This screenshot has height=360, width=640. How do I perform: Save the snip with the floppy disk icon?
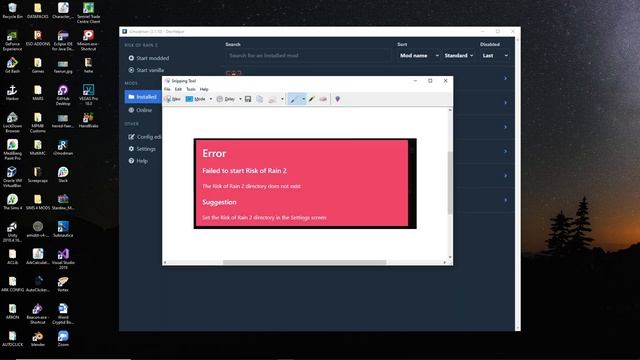pyautogui.click(x=248, y=99)
